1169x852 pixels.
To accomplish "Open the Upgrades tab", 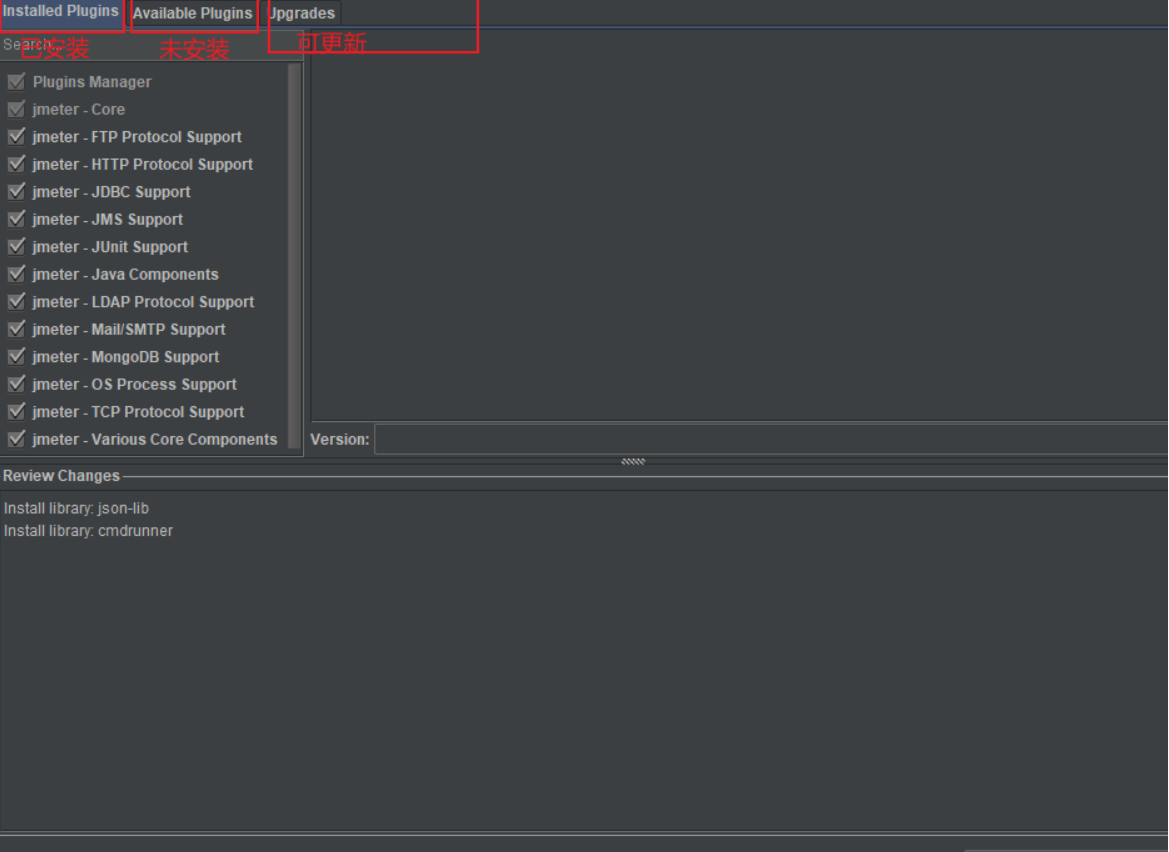I will coord(301,13).
